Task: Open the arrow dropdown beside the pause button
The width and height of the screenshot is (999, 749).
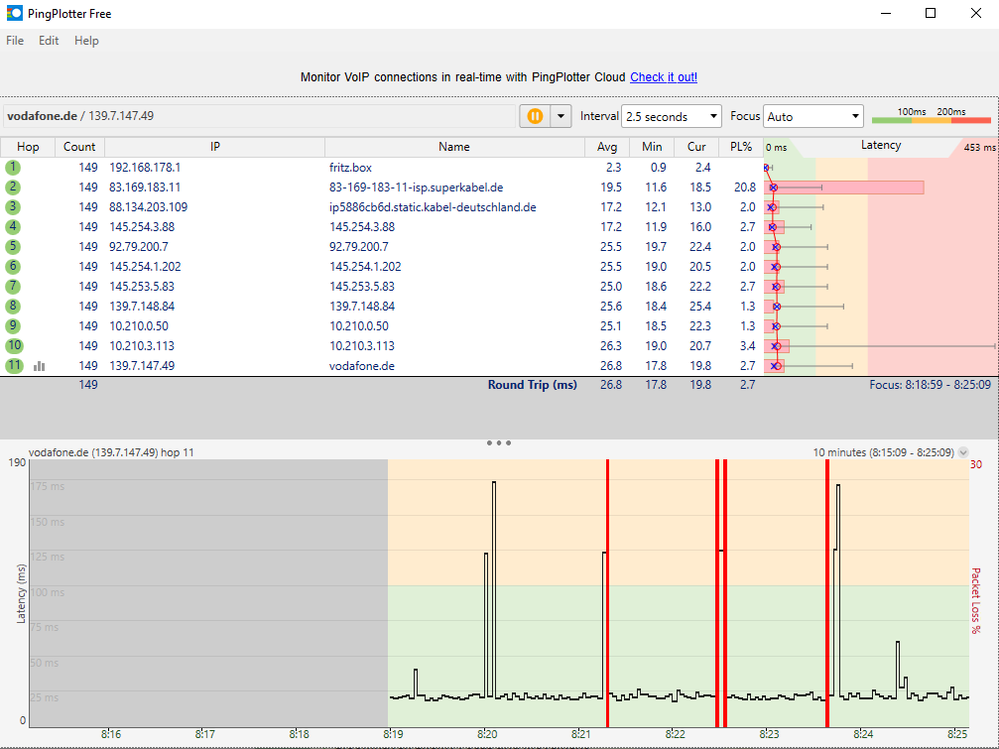Action: [x=560, y=116]
